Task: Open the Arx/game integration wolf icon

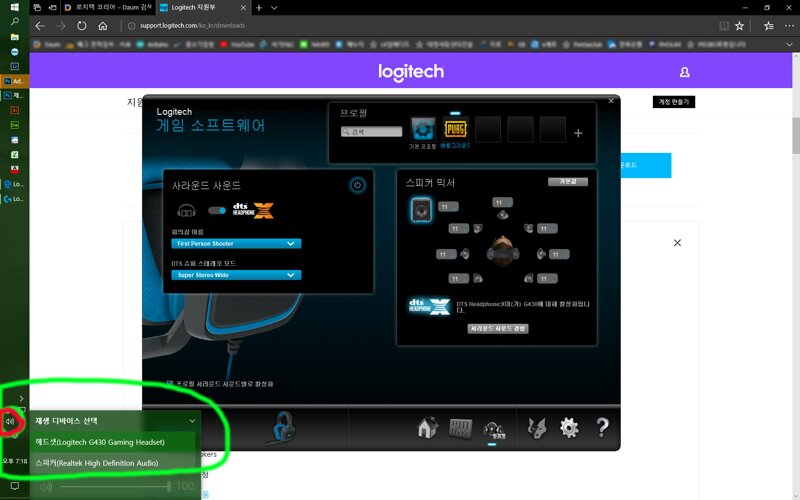Action: 536,428
